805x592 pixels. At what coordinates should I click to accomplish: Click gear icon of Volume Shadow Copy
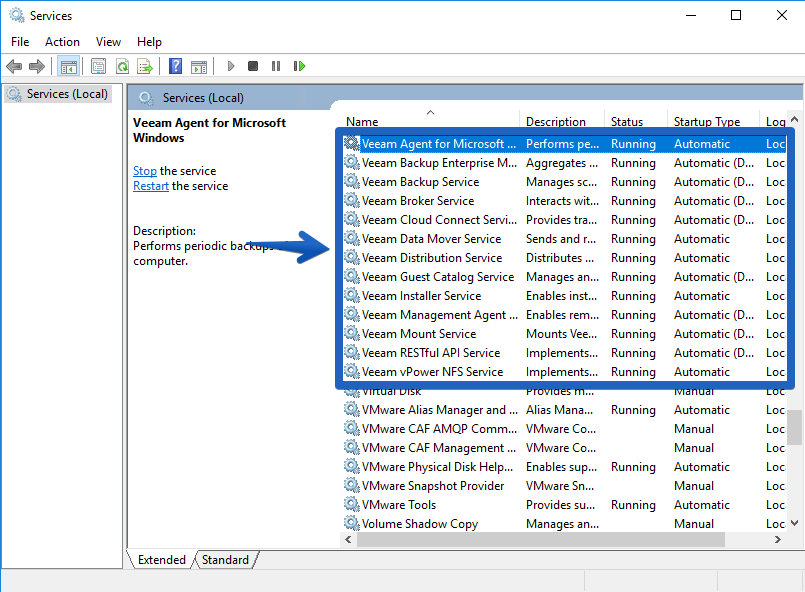pyautogui.click(x=352, y=523)
